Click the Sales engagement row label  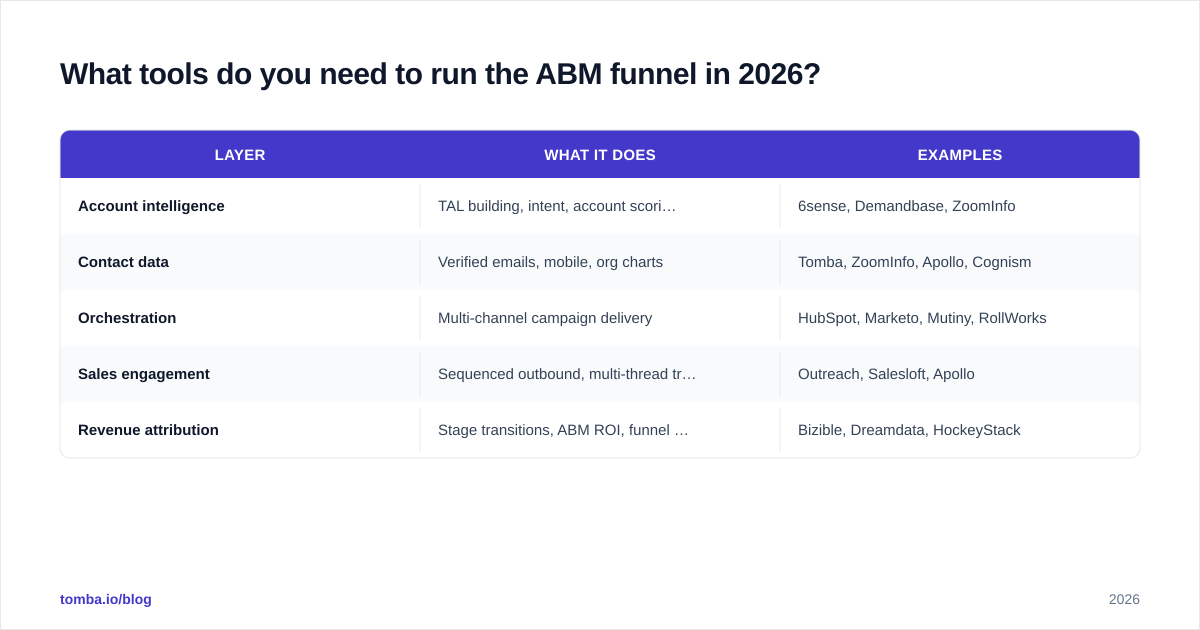(x=144, y=374)
